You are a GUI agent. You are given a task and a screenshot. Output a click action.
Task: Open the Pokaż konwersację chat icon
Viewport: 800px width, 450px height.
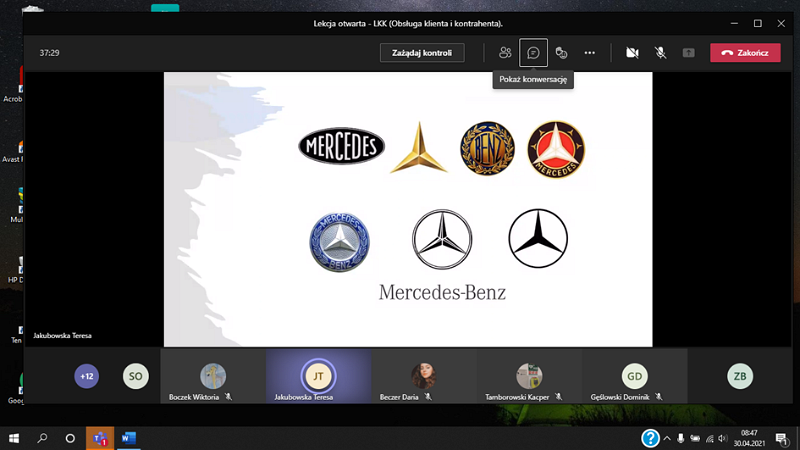(533, 53)
